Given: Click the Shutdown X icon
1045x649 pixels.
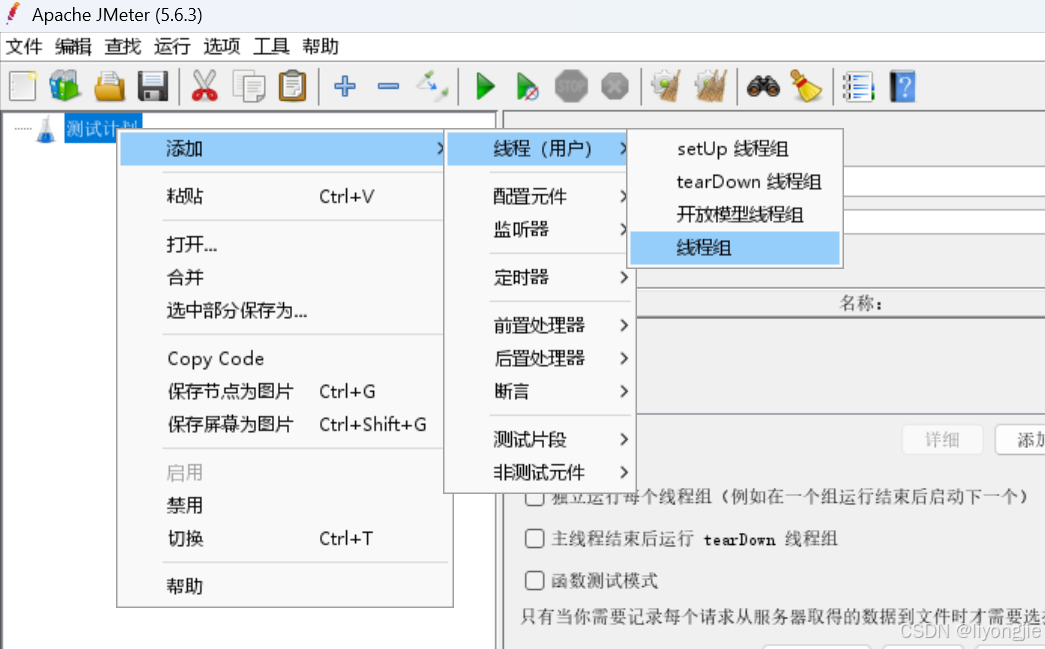Looking at the screenshot, I should coord(614,86).
